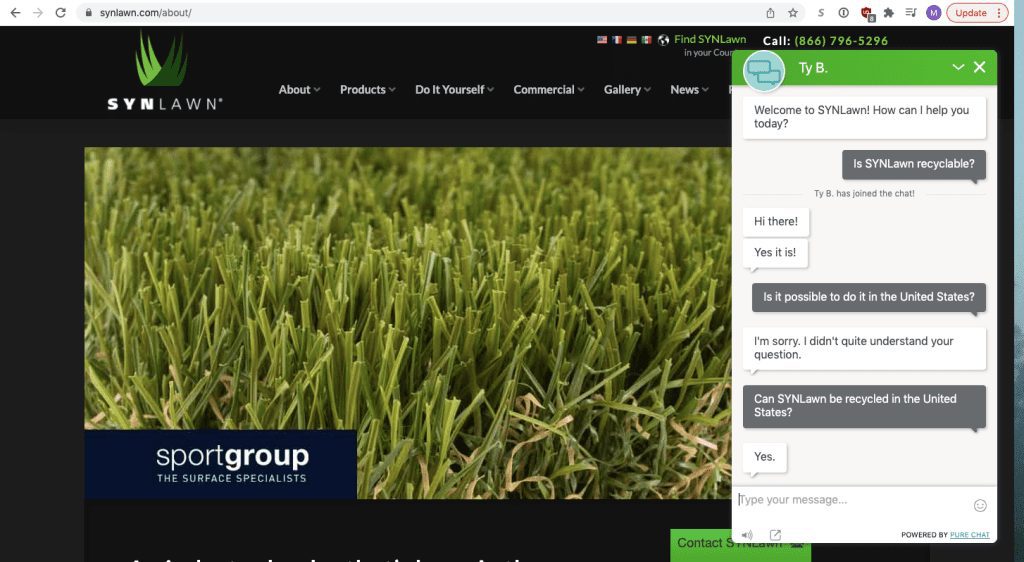1024x562 pixels.
Task: Click the S extension icon
Action: [821, 12]
